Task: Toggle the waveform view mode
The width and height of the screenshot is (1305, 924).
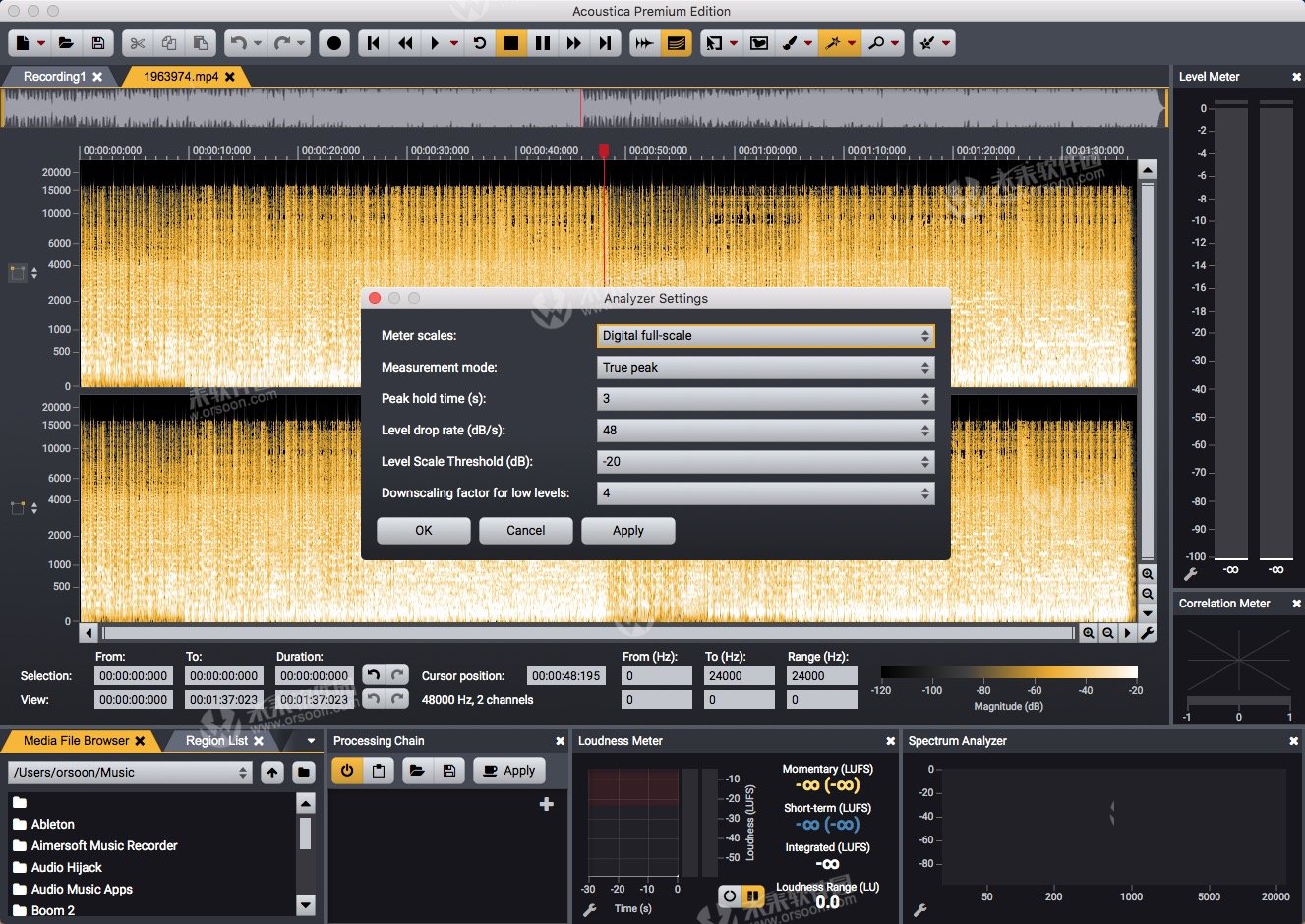Action: pyautogui.click(x=644, y=43)
